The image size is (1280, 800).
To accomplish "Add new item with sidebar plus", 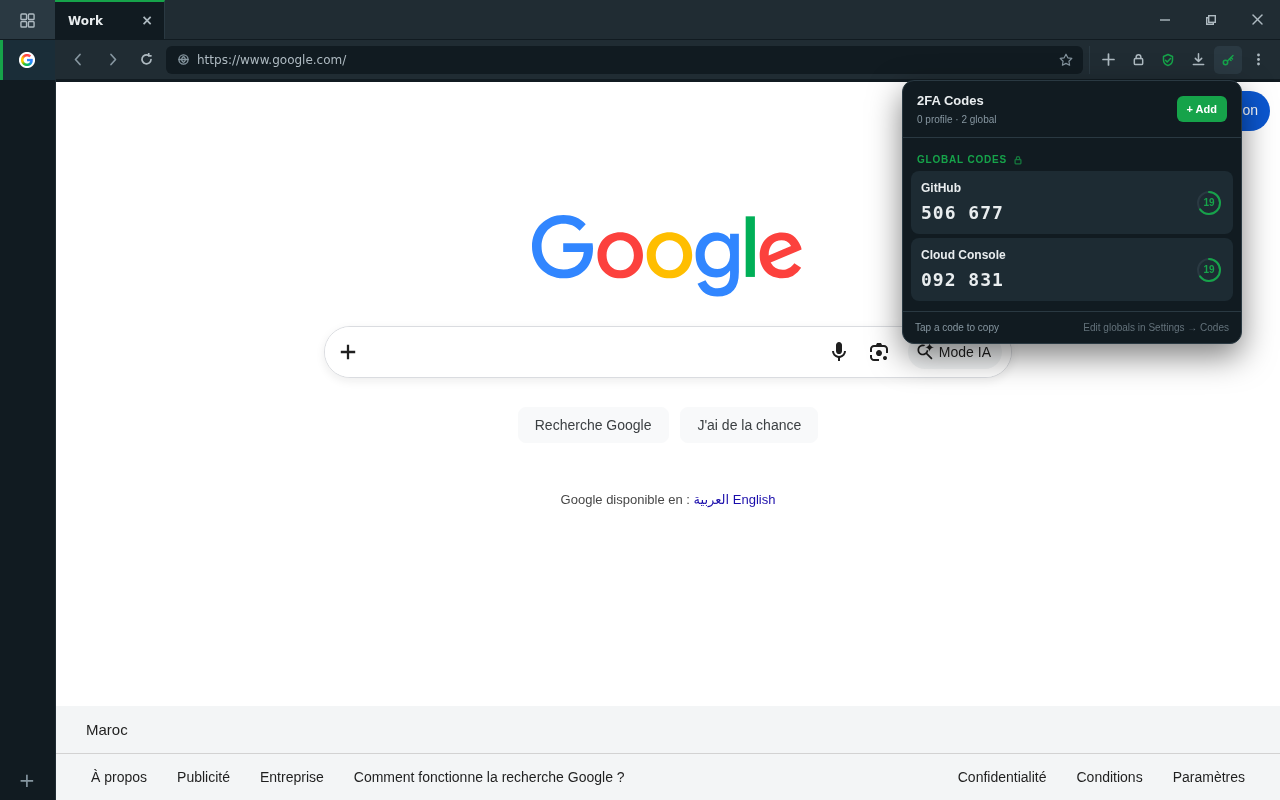I will 27,781.
